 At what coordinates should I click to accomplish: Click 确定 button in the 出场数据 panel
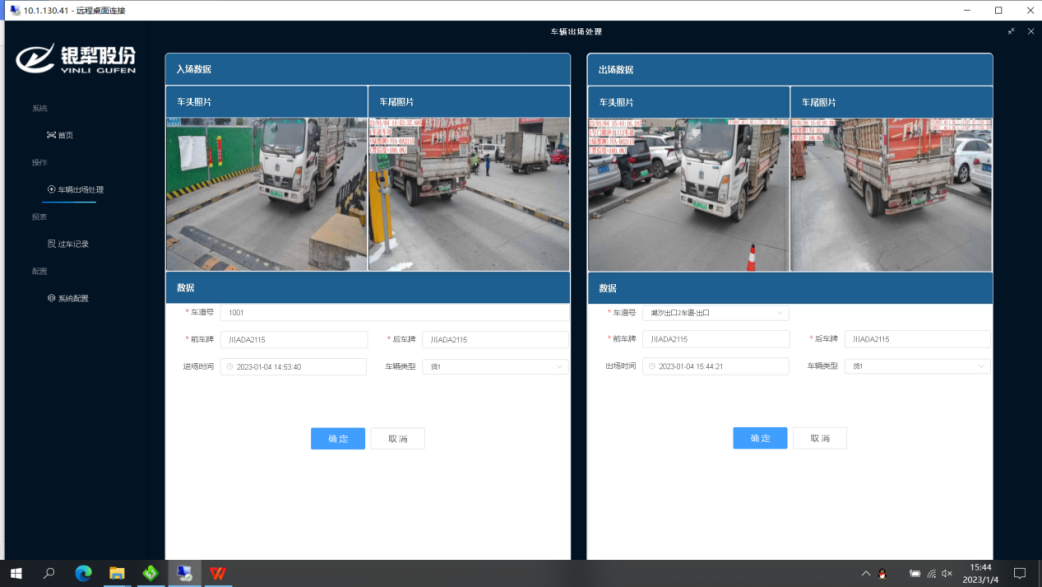point(760,438)
